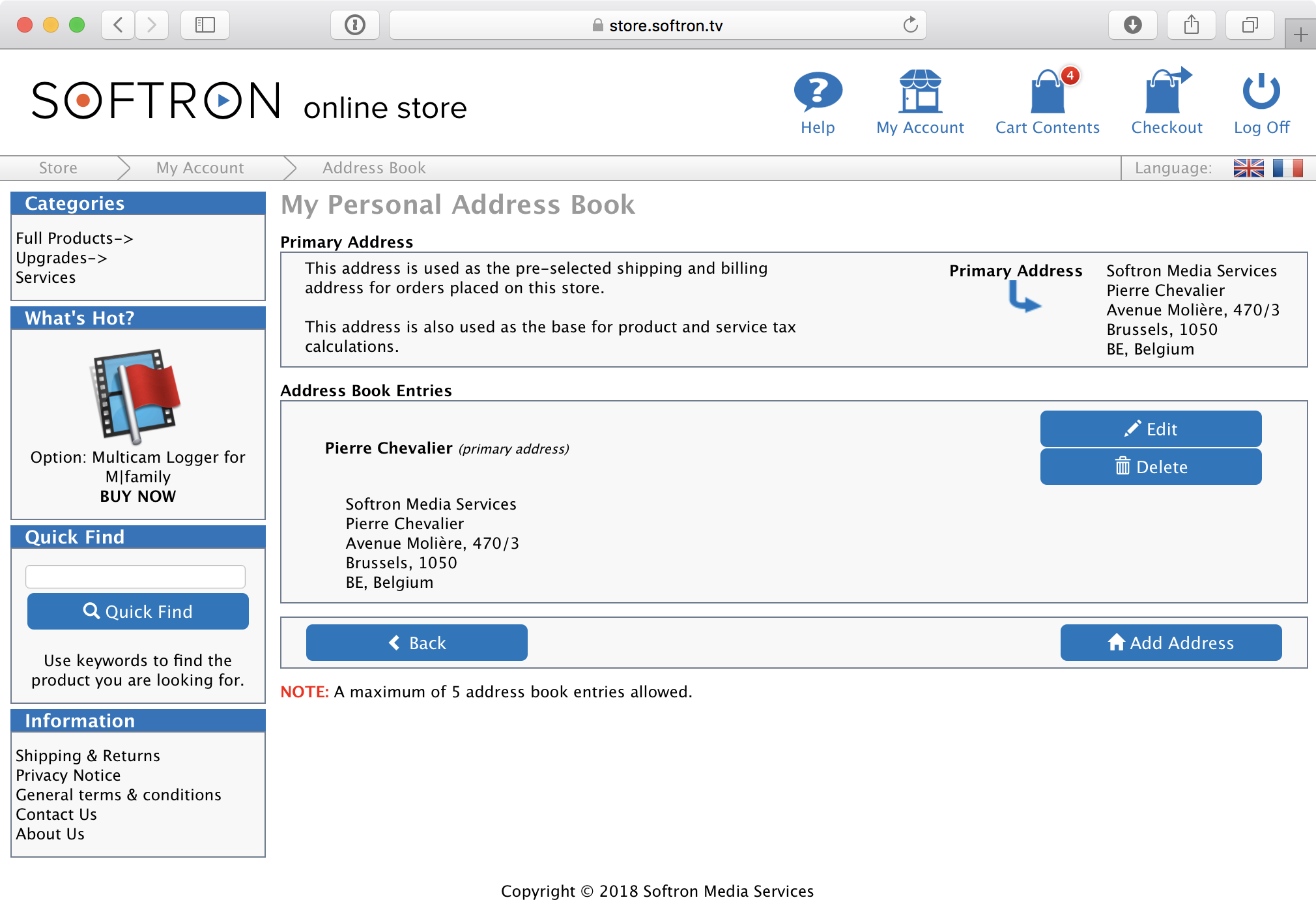Screen dimensions: 1316x915
Task: Click the Multicam Logger product image
Action: 136,396
